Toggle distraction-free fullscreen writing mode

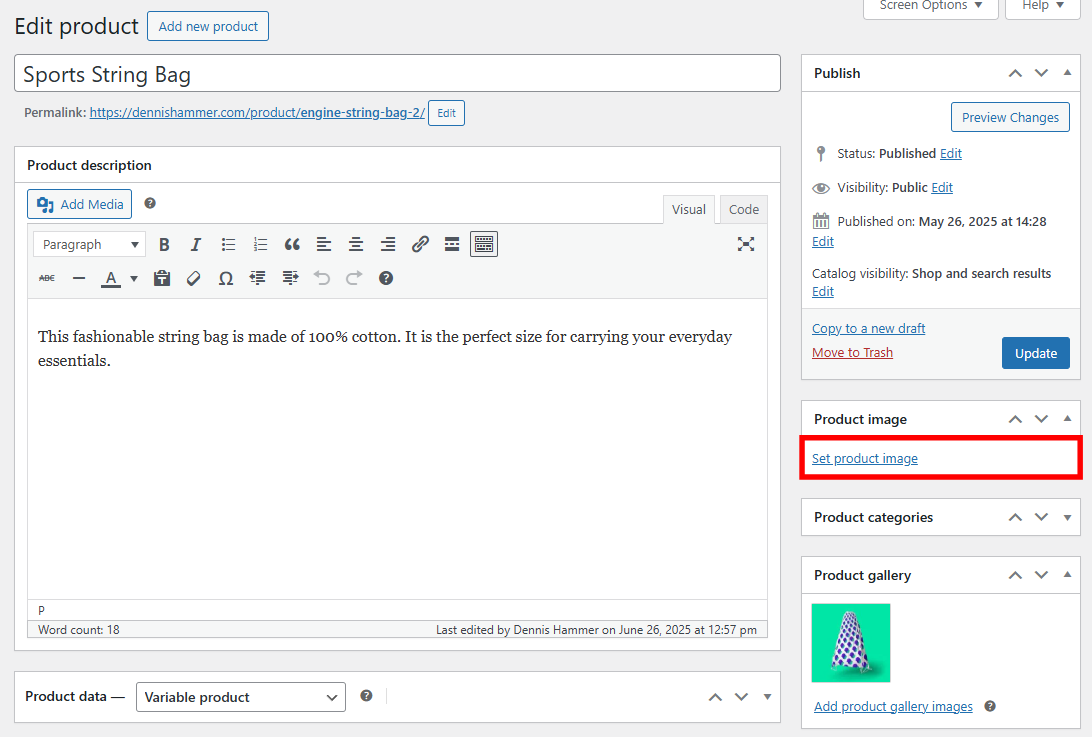pyautogui.click(x=746, y=243)
